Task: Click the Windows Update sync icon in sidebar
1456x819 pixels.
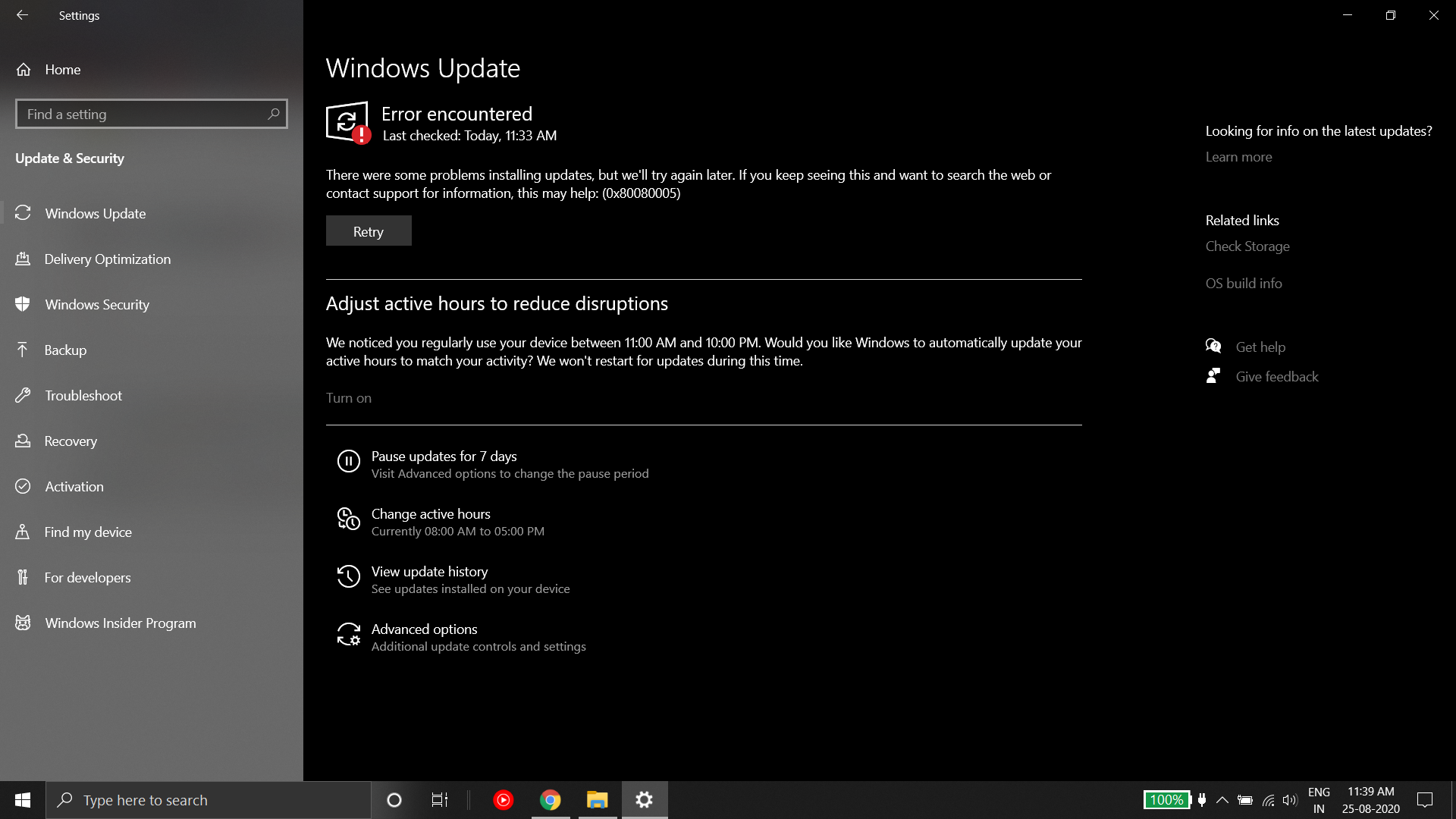Action: tap(23, 213)
